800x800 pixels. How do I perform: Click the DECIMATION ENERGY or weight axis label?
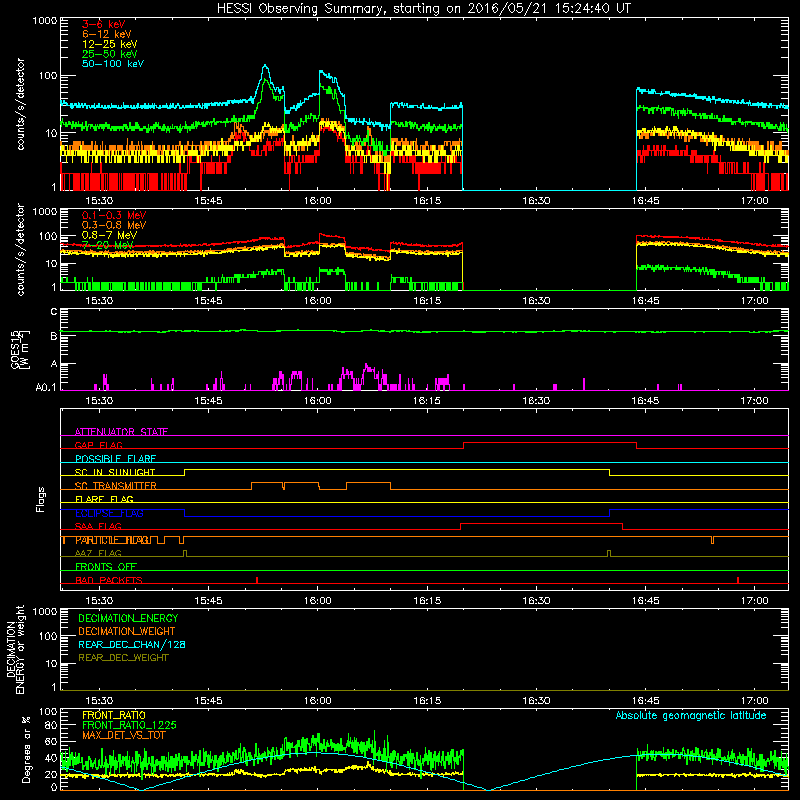click(16, 649)
